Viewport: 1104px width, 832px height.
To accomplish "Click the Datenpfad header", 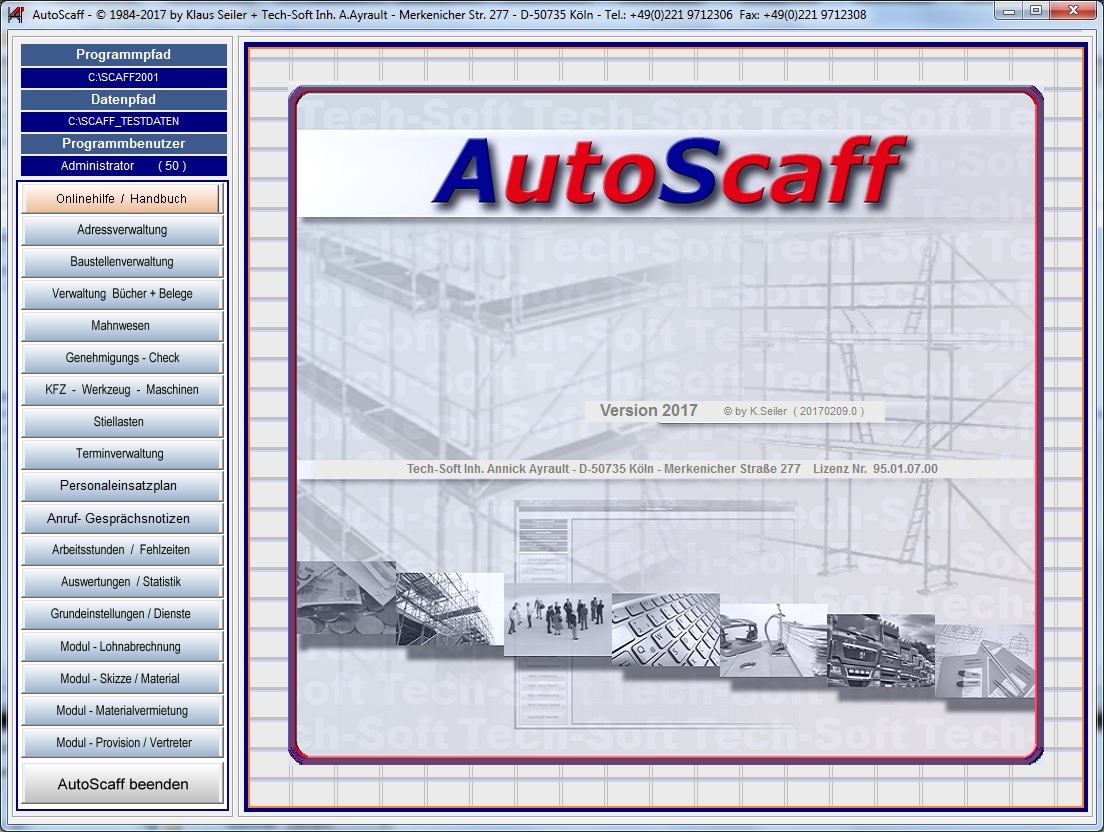I will 123,99.
